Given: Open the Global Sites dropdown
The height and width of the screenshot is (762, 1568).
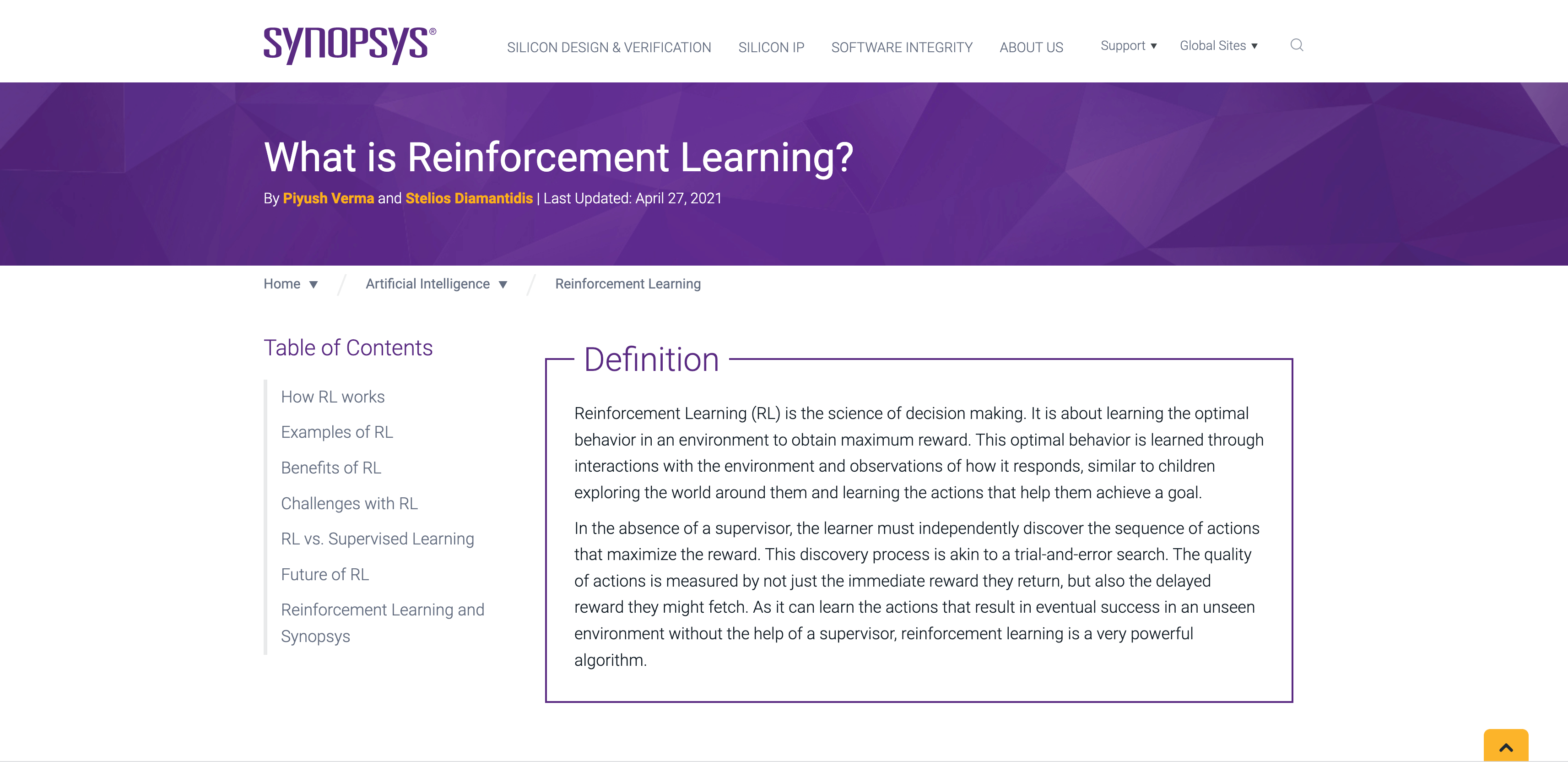Looking at the screenshot, I should [1218, 46].
